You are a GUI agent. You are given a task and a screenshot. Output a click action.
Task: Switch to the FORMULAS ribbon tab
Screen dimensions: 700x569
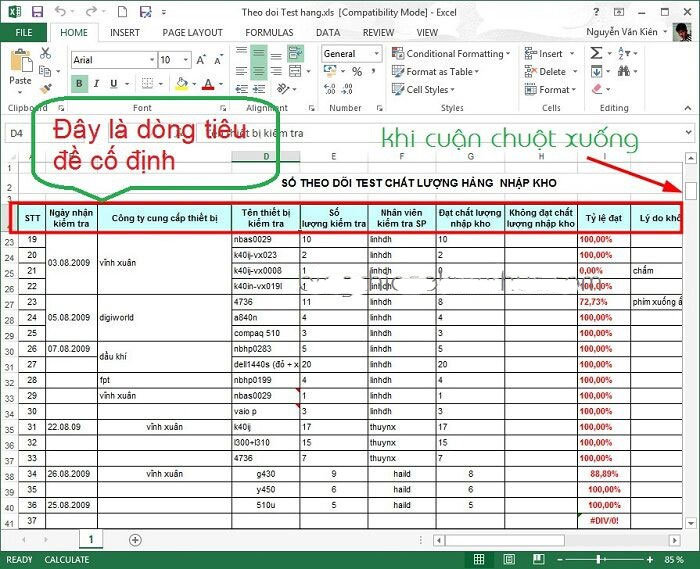[x=269, y=33]
